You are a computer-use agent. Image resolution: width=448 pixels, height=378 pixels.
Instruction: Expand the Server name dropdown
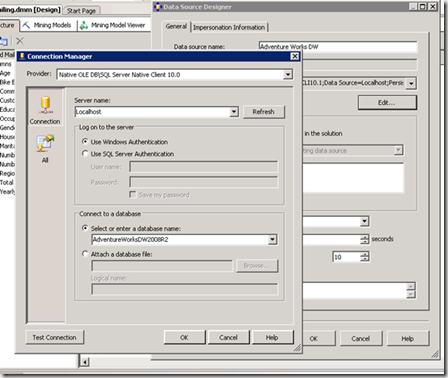point(234,112)
